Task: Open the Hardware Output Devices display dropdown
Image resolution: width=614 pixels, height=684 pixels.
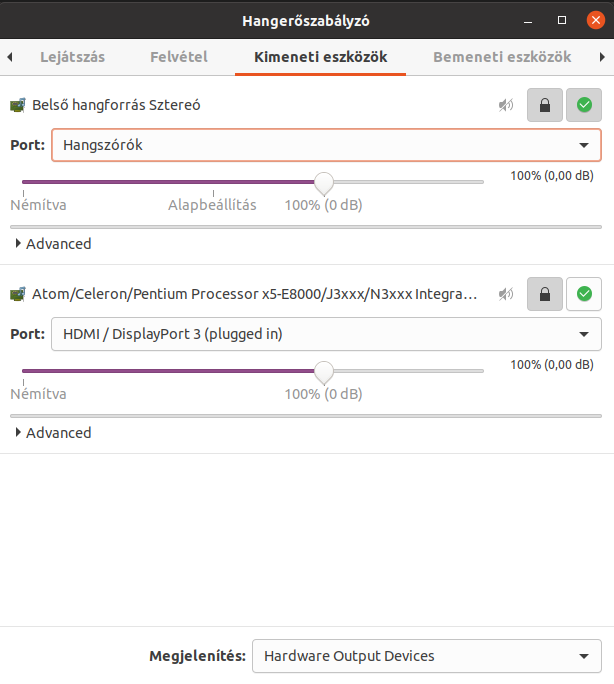Action: (x=427, y=656)
